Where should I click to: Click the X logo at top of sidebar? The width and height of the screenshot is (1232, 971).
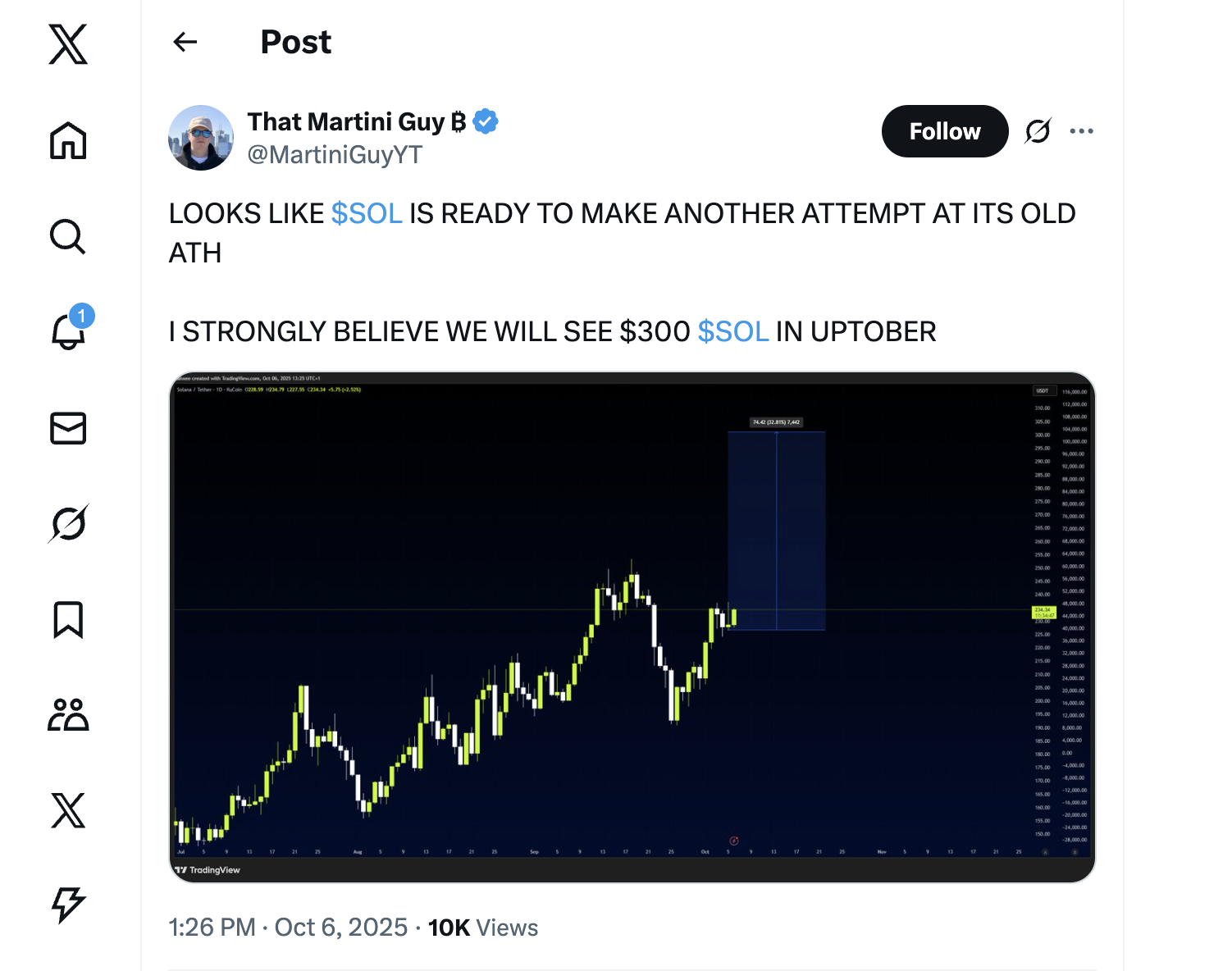pyautogui.click(x=68, y=44)
